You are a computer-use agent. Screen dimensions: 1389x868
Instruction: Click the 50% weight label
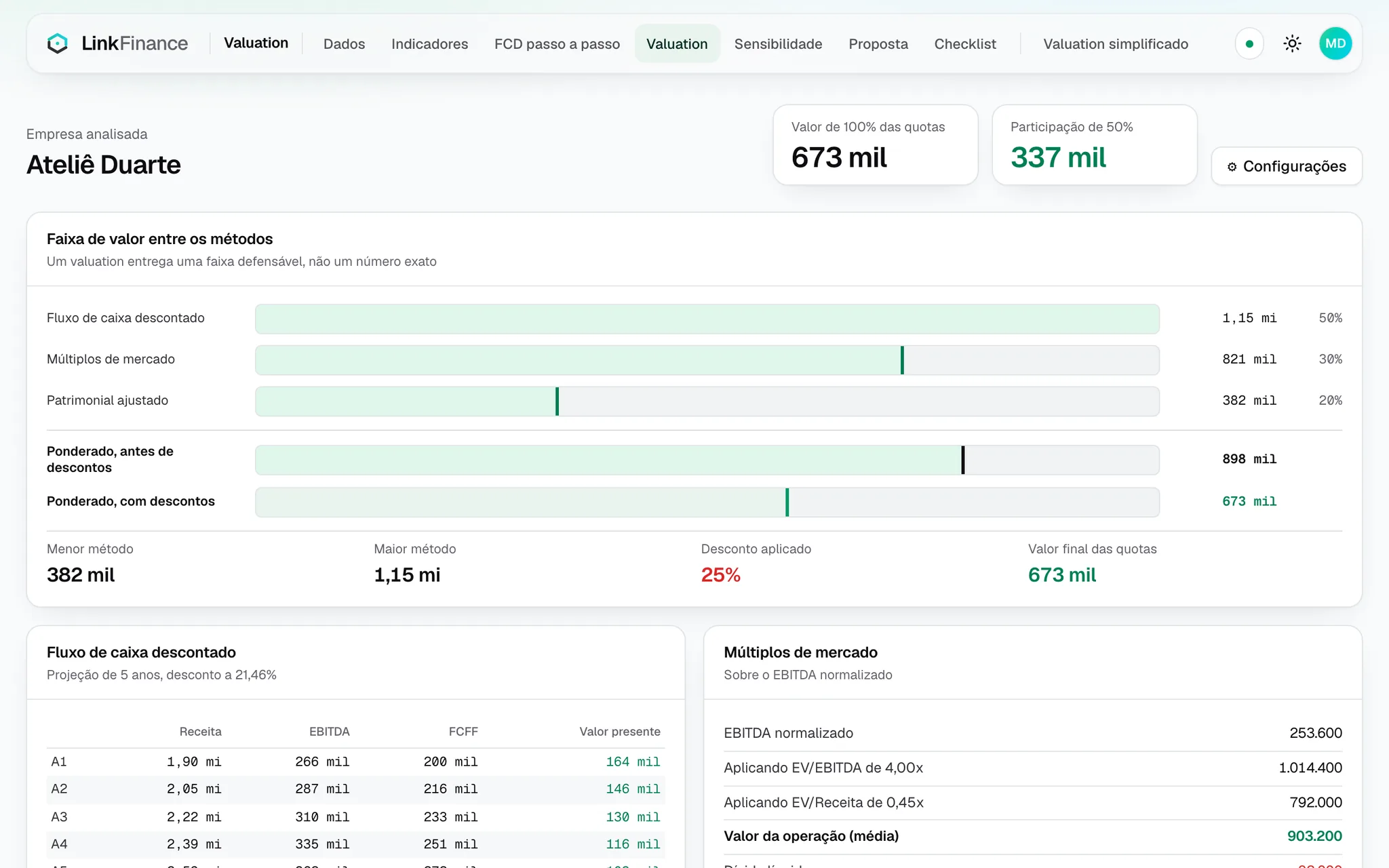click(1330, 318)
